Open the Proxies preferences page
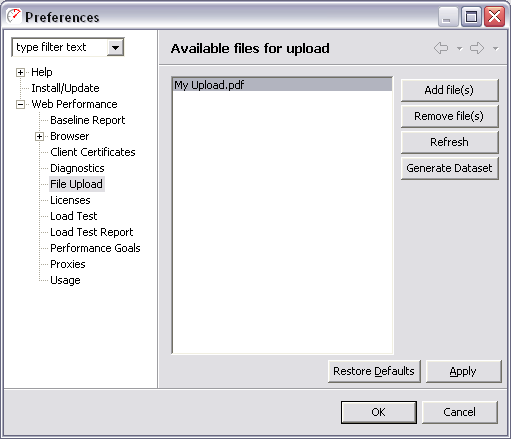Image resolution: width=511 pixels, height=439 pixels. pos(68,264)
